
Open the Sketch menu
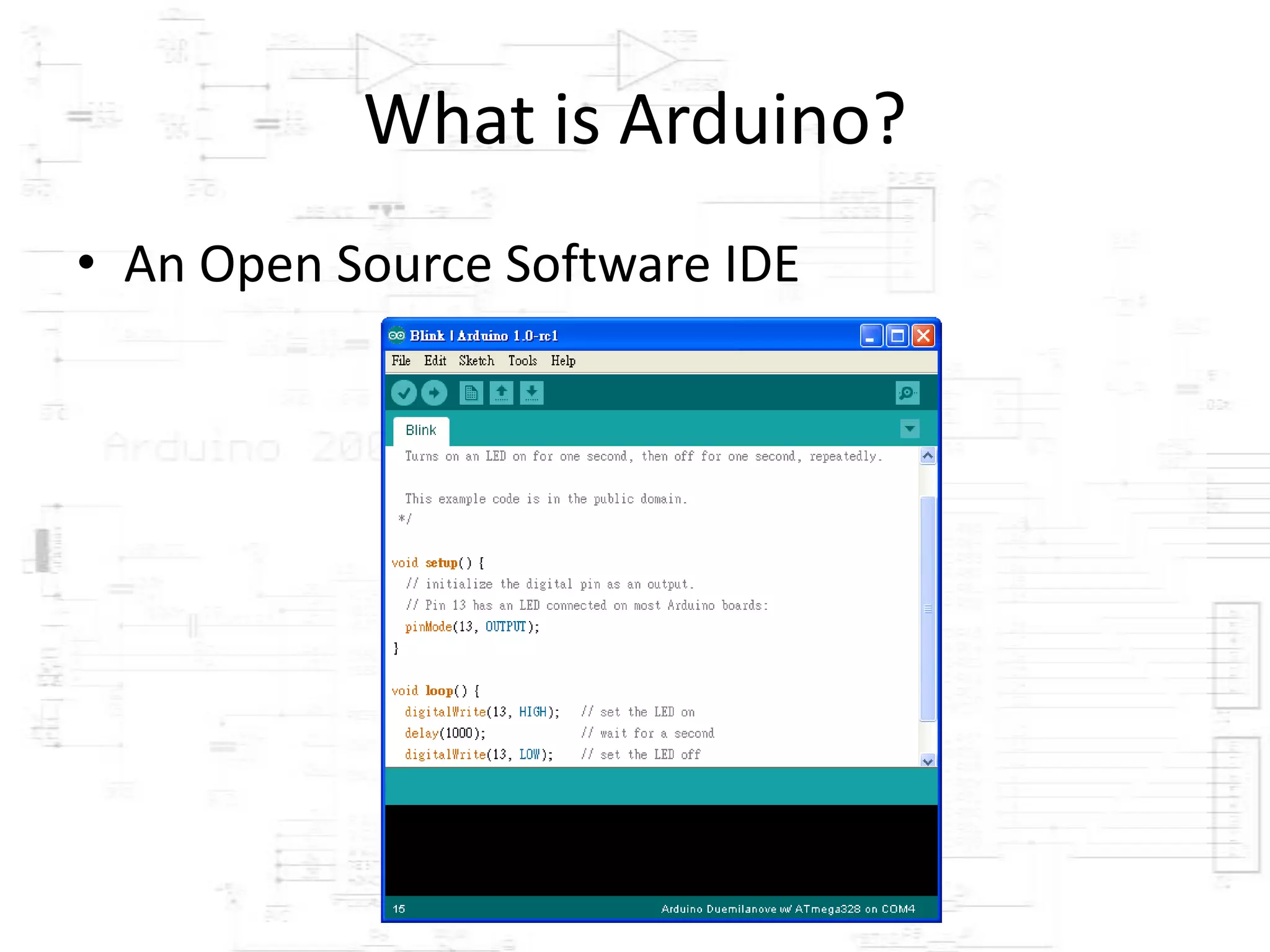(x=476, y=361)
